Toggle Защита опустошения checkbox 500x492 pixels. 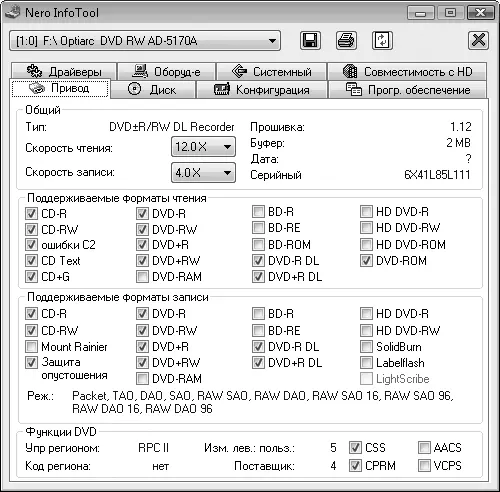click(x=31, y=362)
